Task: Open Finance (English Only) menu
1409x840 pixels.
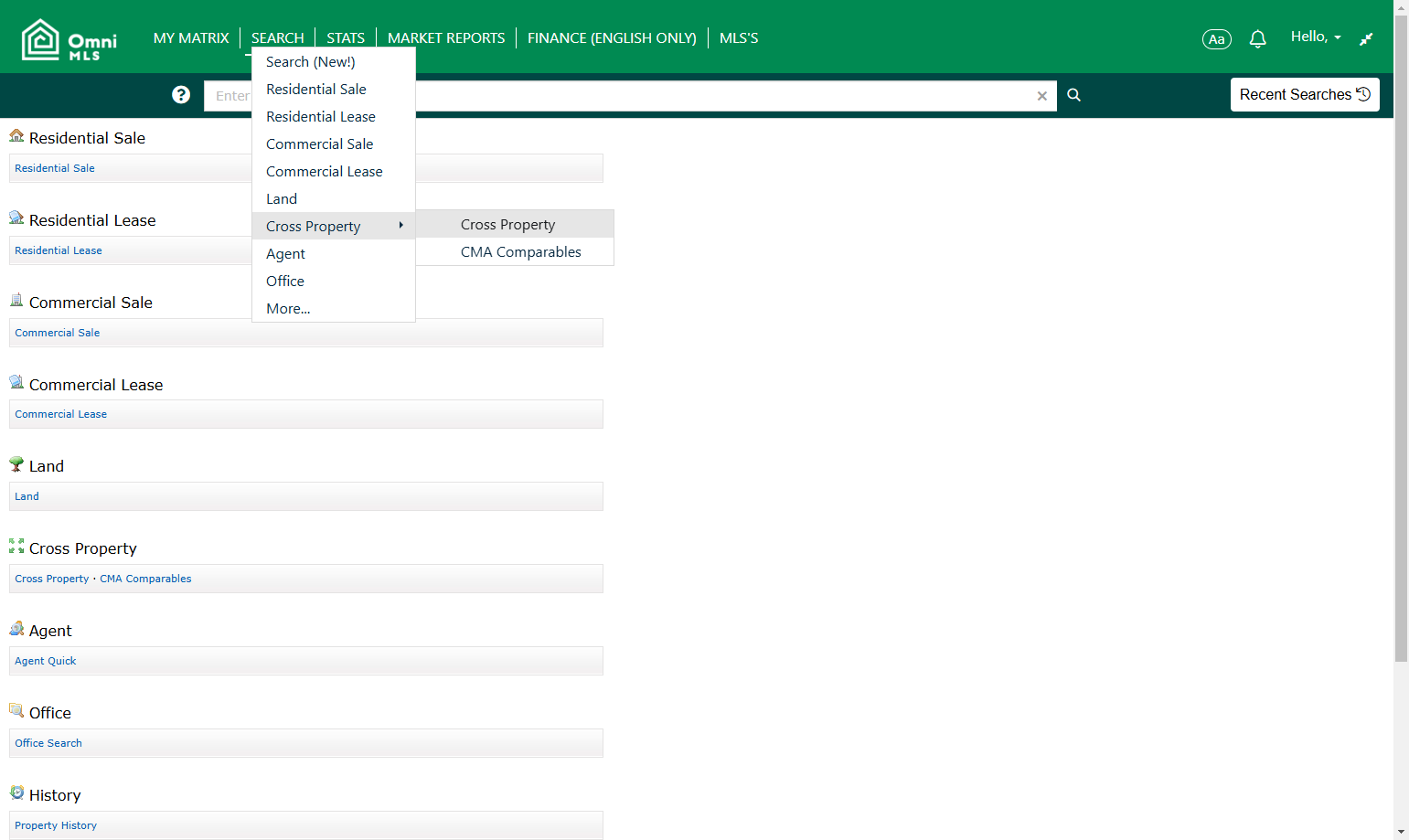Action: 612,38
